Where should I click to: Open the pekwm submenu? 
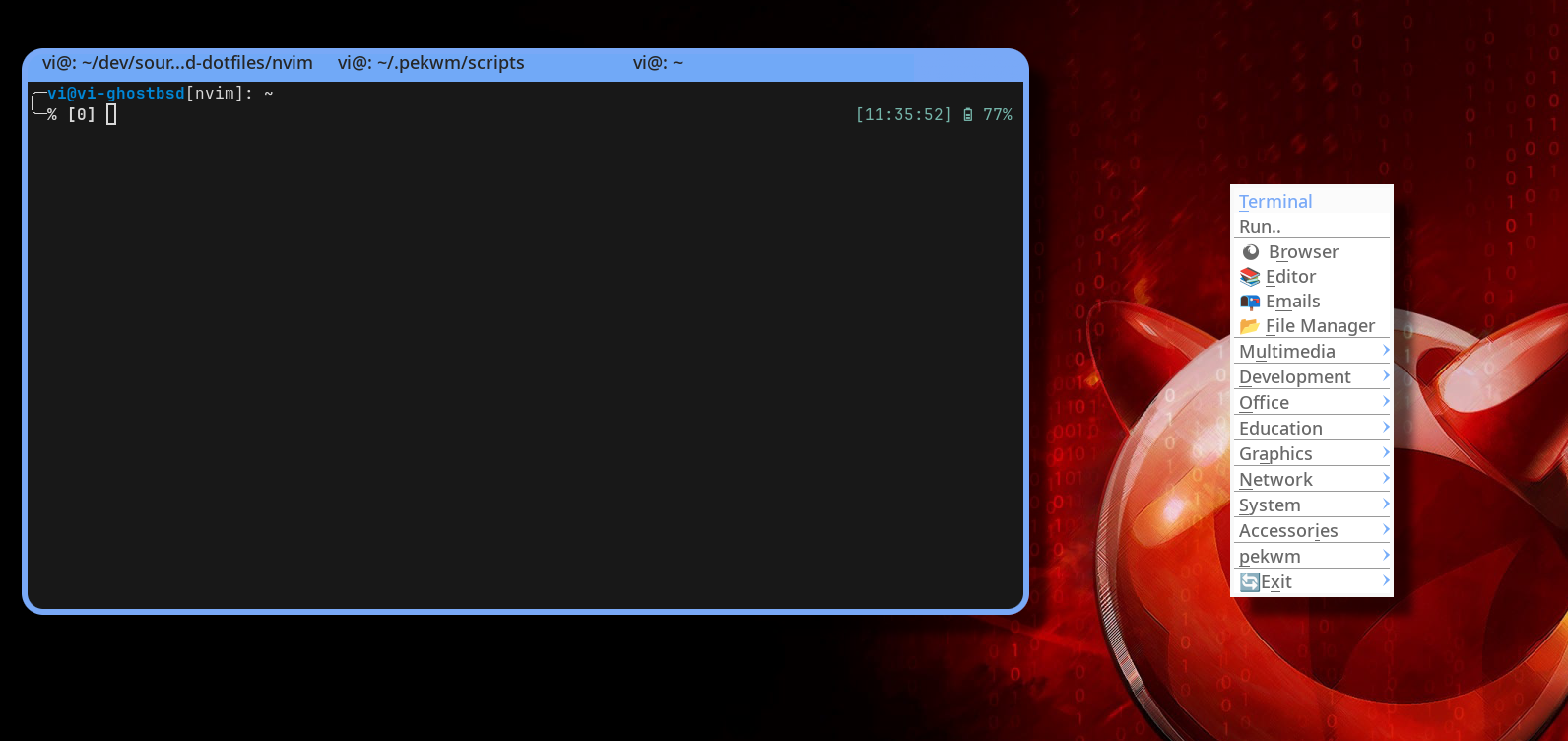click(x=1270, y=557)
